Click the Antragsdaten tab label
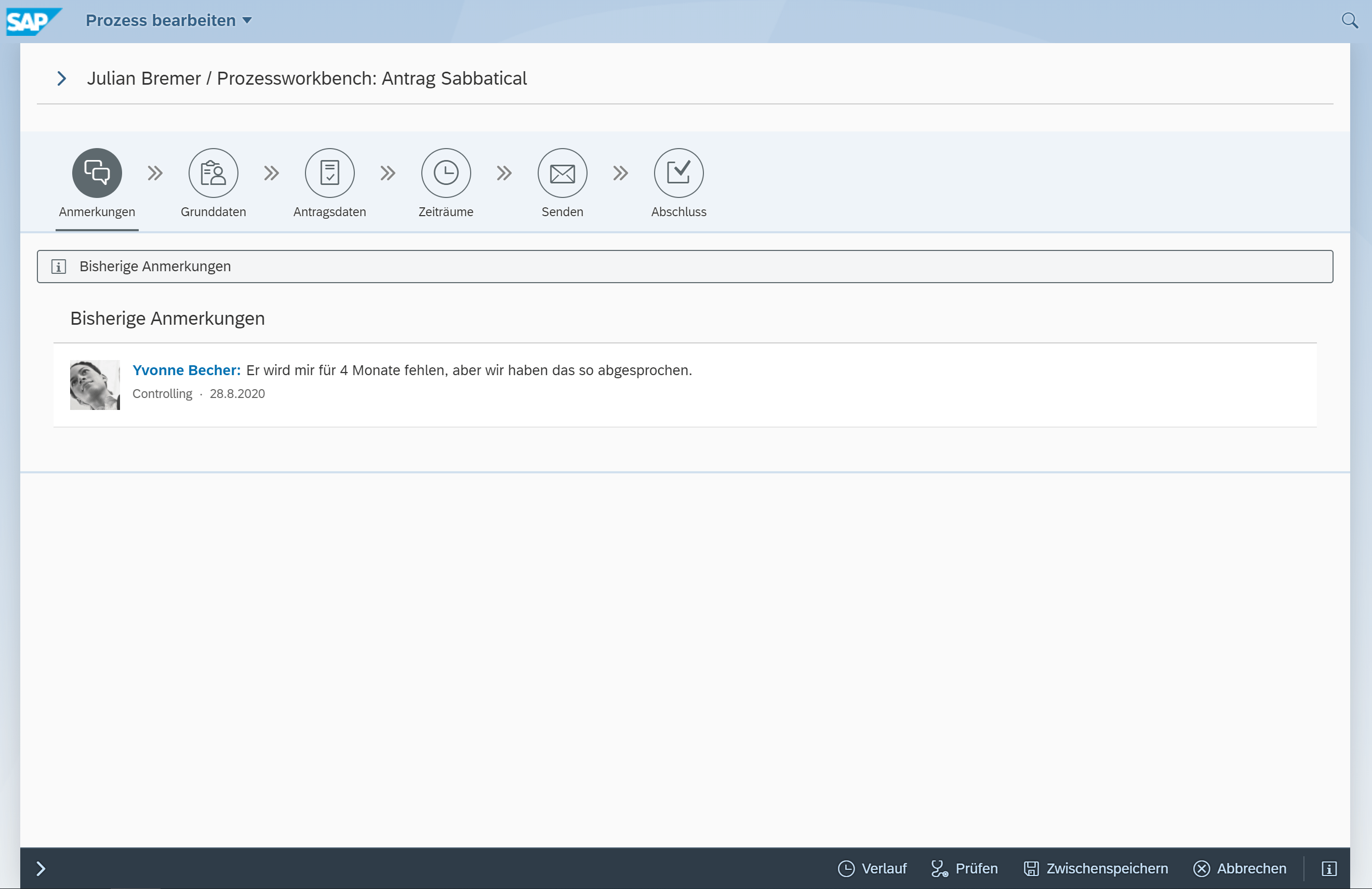1372x889 pixels. tap(330, 211)
